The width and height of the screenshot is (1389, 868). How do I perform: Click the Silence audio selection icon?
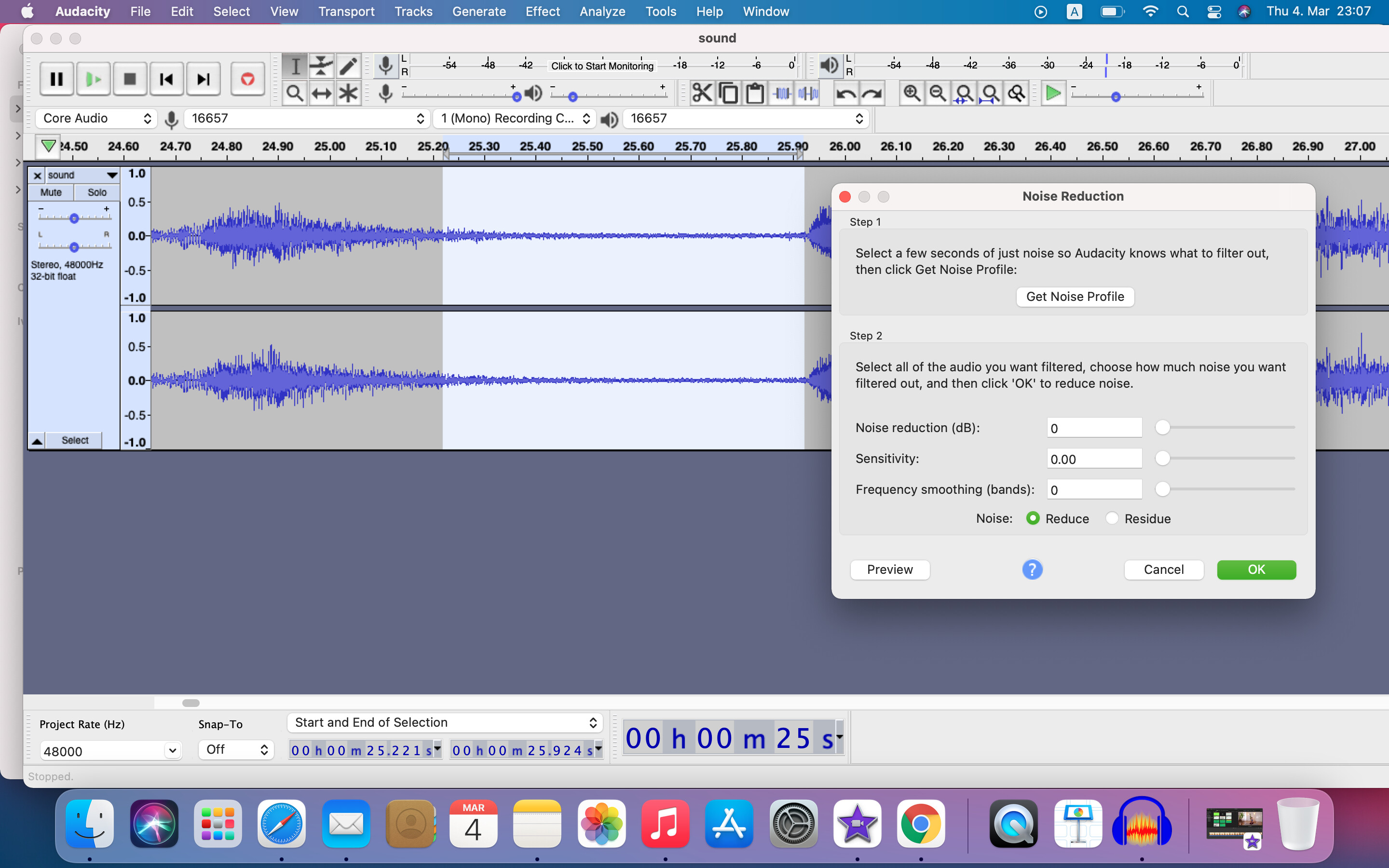tap(808, 93)
